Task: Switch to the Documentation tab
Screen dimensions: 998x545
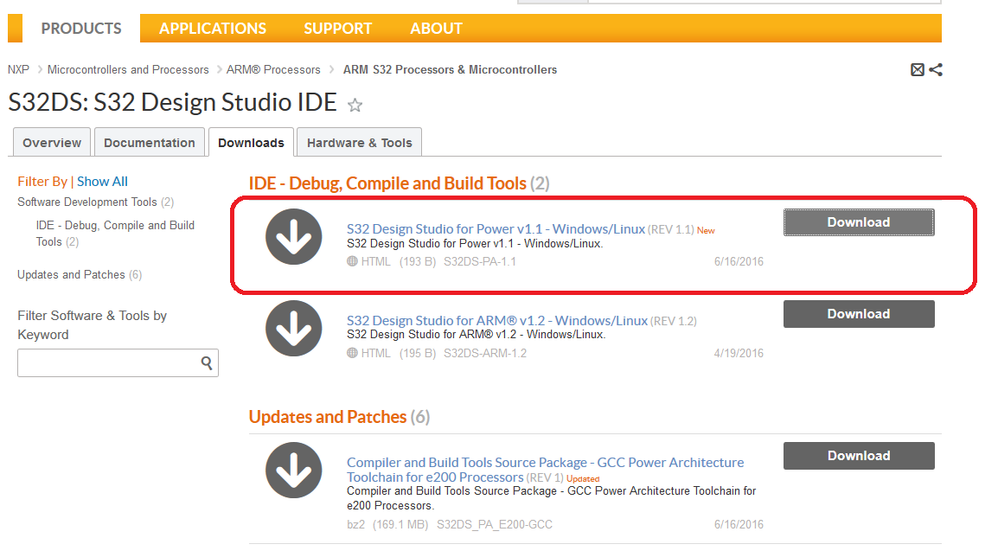Action: coord(149,143)
